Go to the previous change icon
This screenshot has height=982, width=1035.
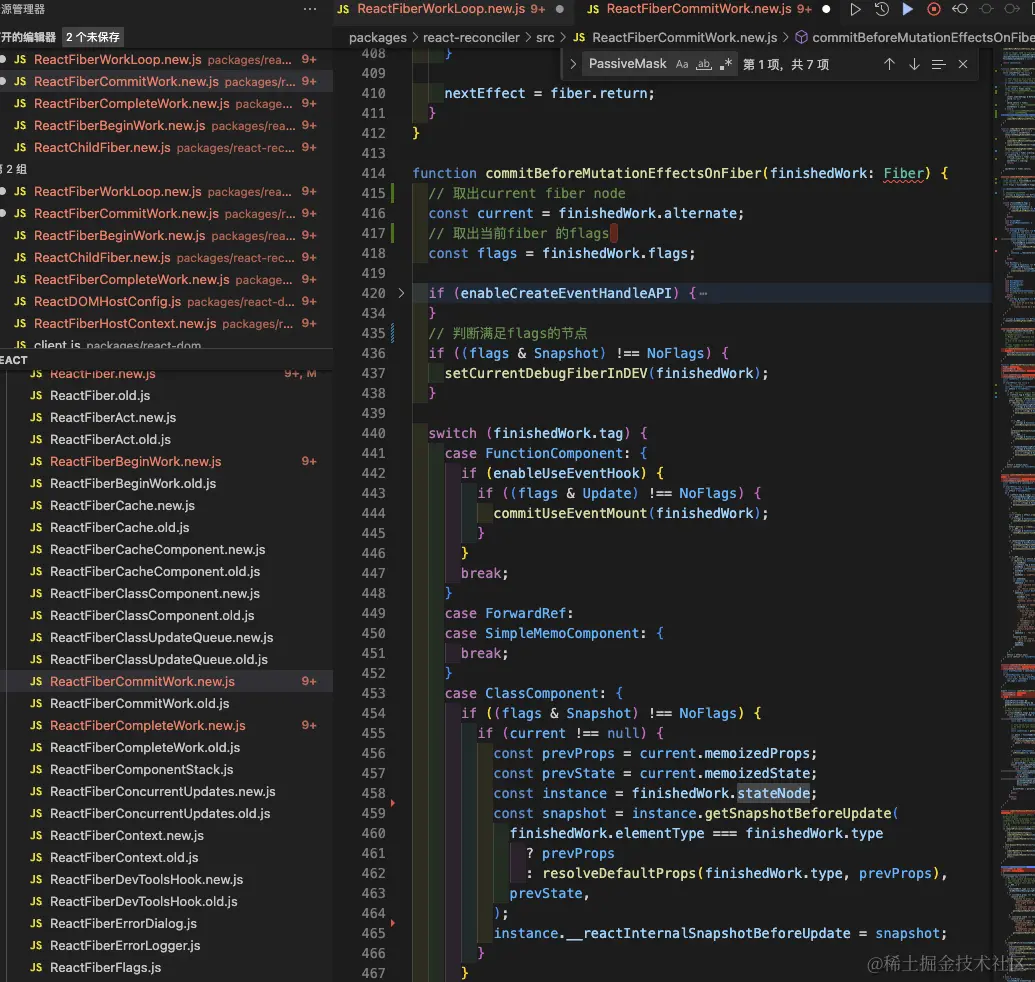pyautogui.click(x=960, y=9)
